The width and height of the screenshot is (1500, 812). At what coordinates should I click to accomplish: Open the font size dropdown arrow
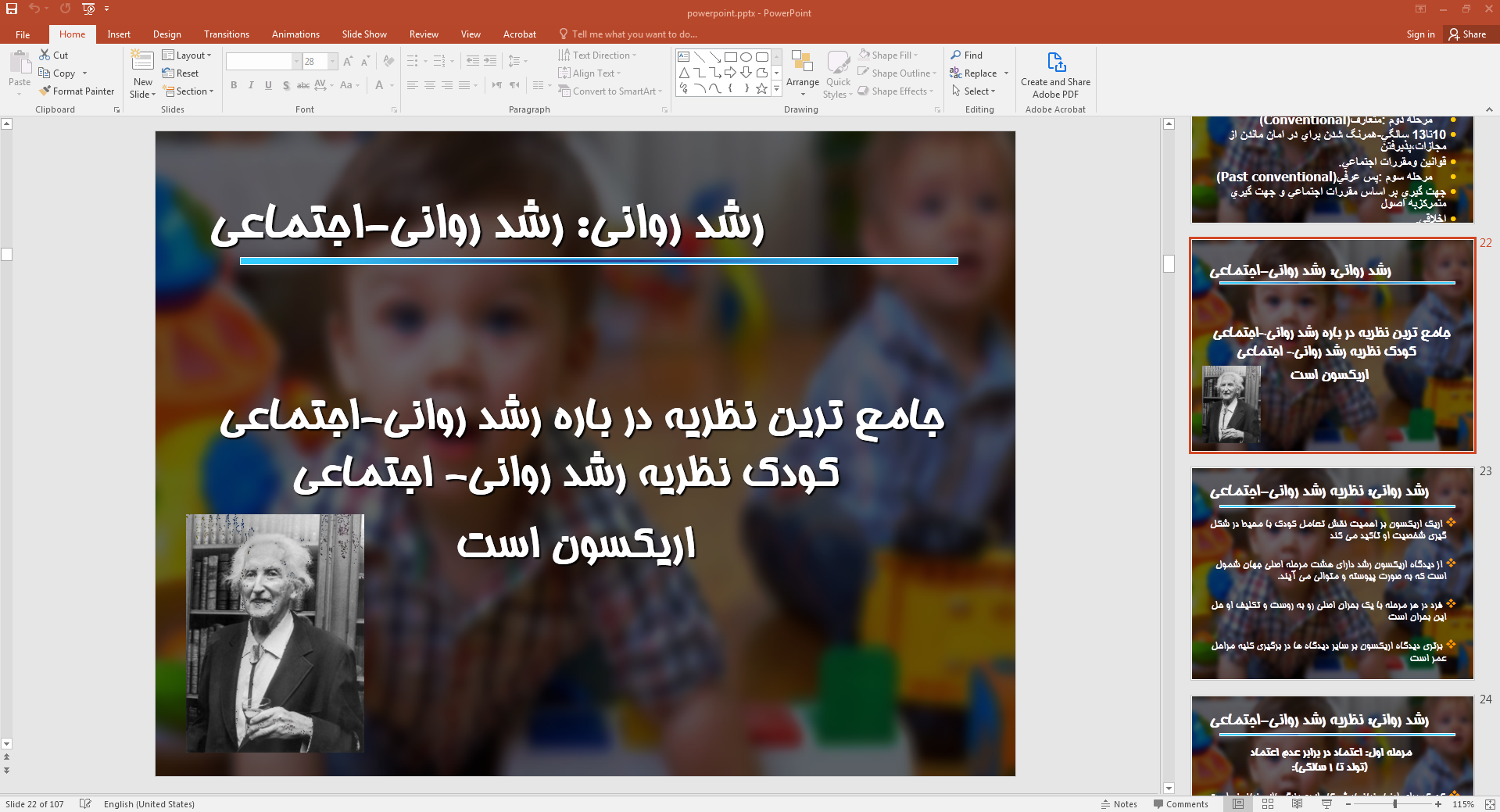(333, 61)
